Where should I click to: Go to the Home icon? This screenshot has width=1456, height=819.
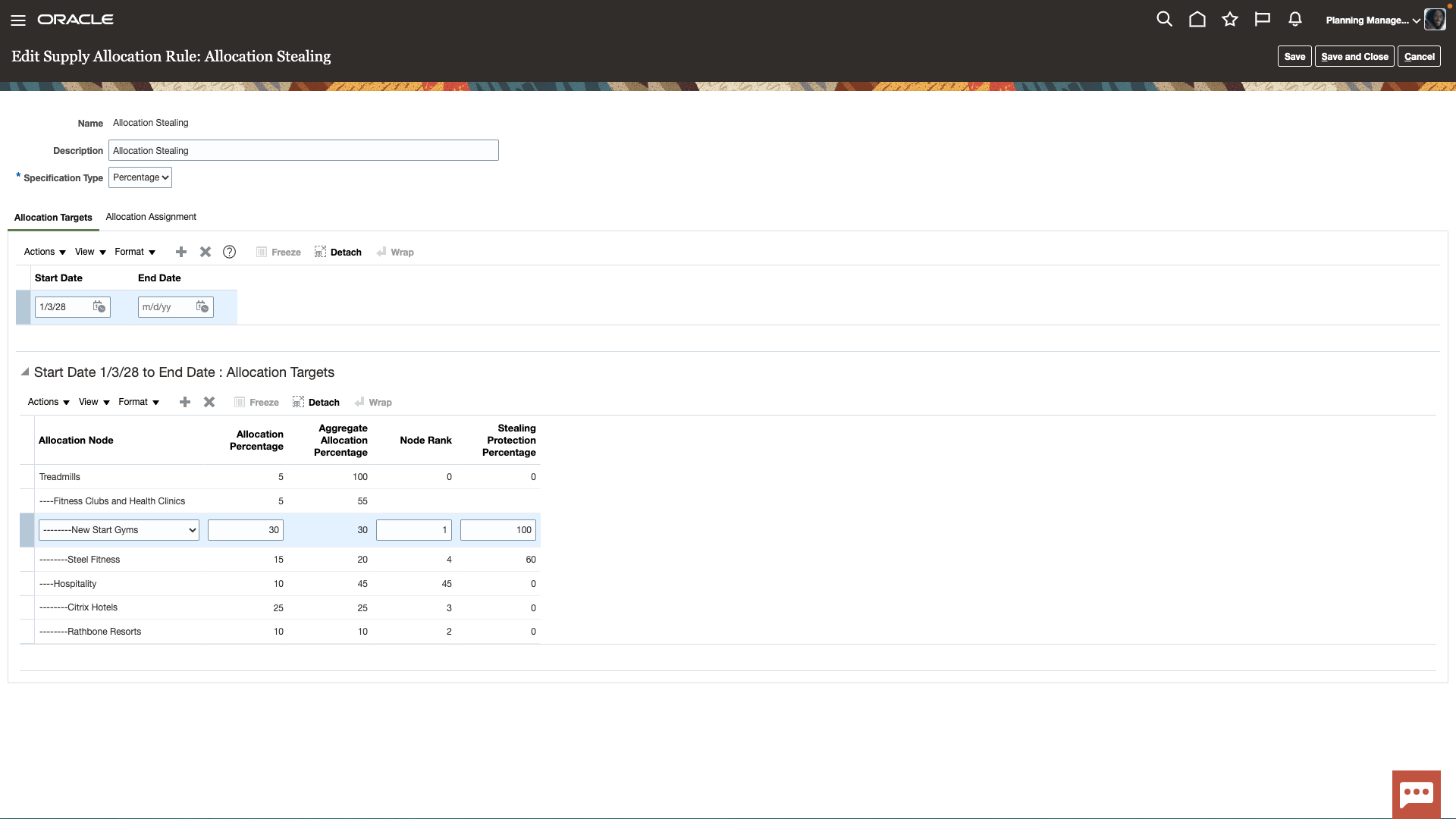(x=1197, y=20)
